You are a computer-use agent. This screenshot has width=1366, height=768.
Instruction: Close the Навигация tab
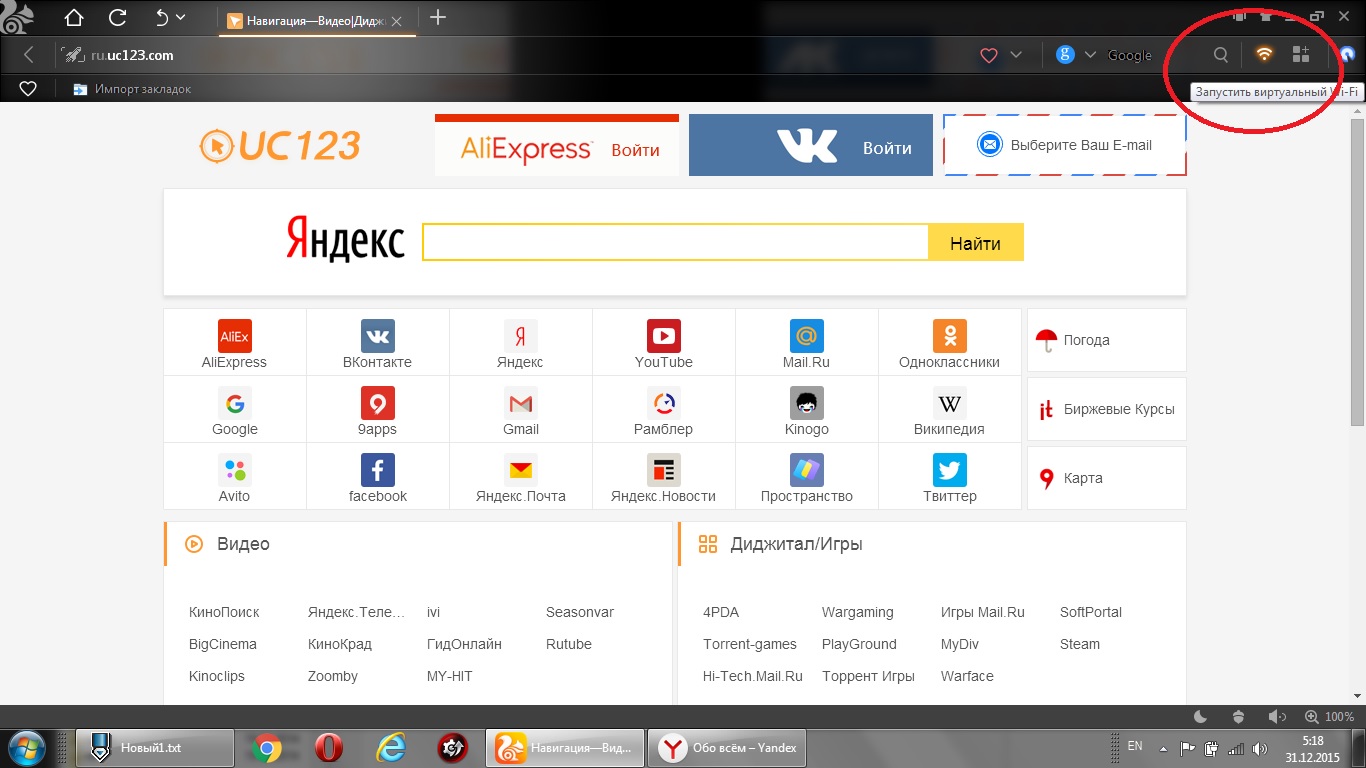pyautogui.click(x=398, y=20)
